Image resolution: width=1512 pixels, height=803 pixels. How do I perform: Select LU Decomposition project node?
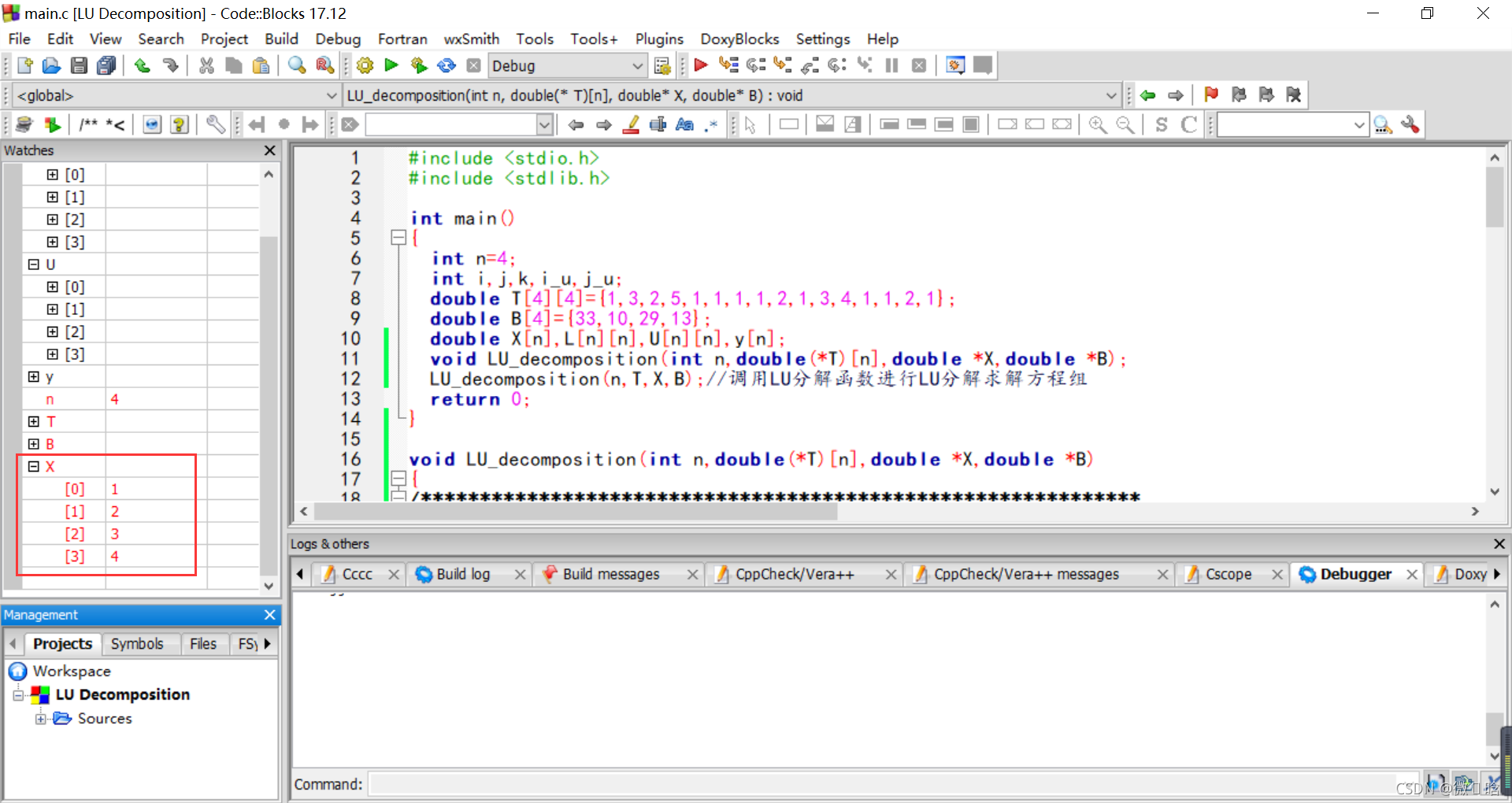(123, 694)
